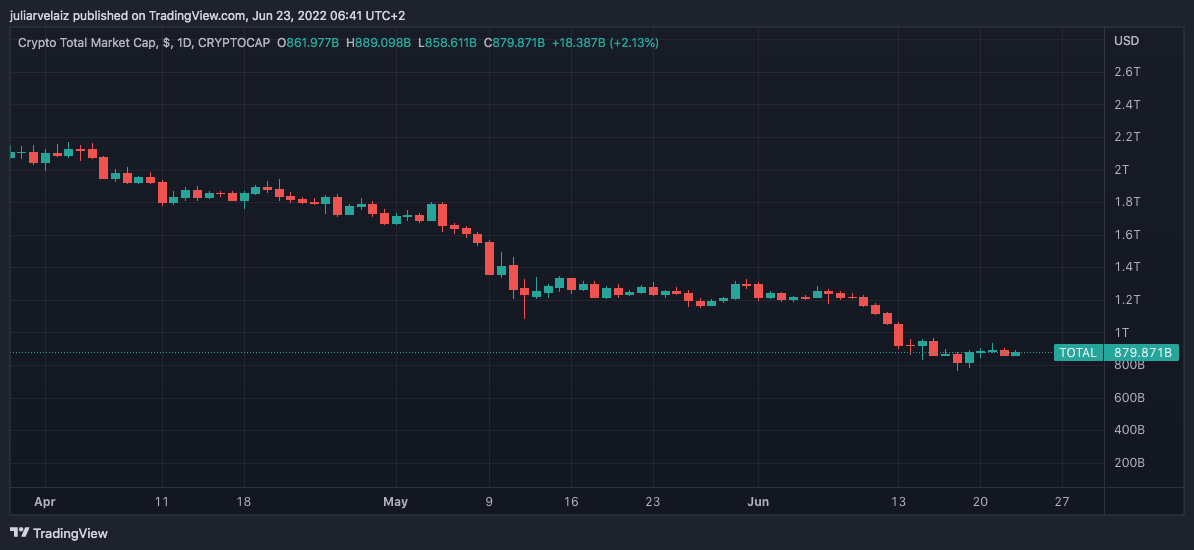Select the close value C879.871B in legend
1194x550 pixels.
pyautogui.click(x=517, y=43)
